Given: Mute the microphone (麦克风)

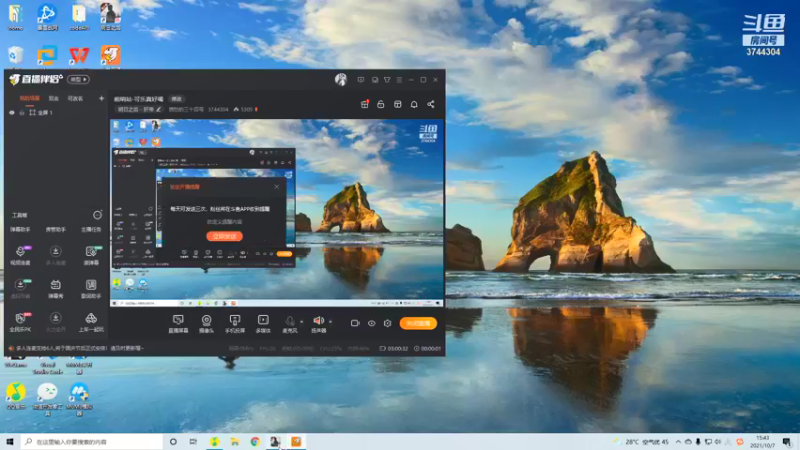Looking at the screenshot, I should [290, 323].
